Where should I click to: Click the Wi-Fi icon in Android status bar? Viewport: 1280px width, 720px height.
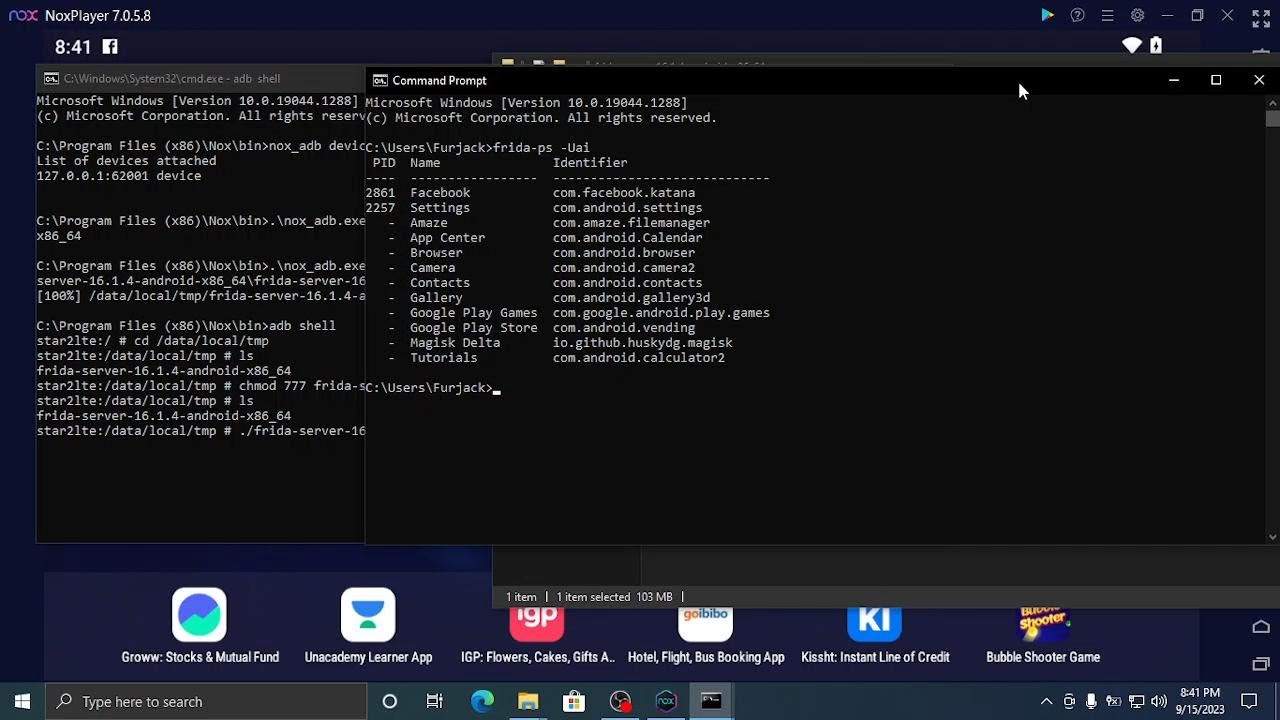point(1132,45)
